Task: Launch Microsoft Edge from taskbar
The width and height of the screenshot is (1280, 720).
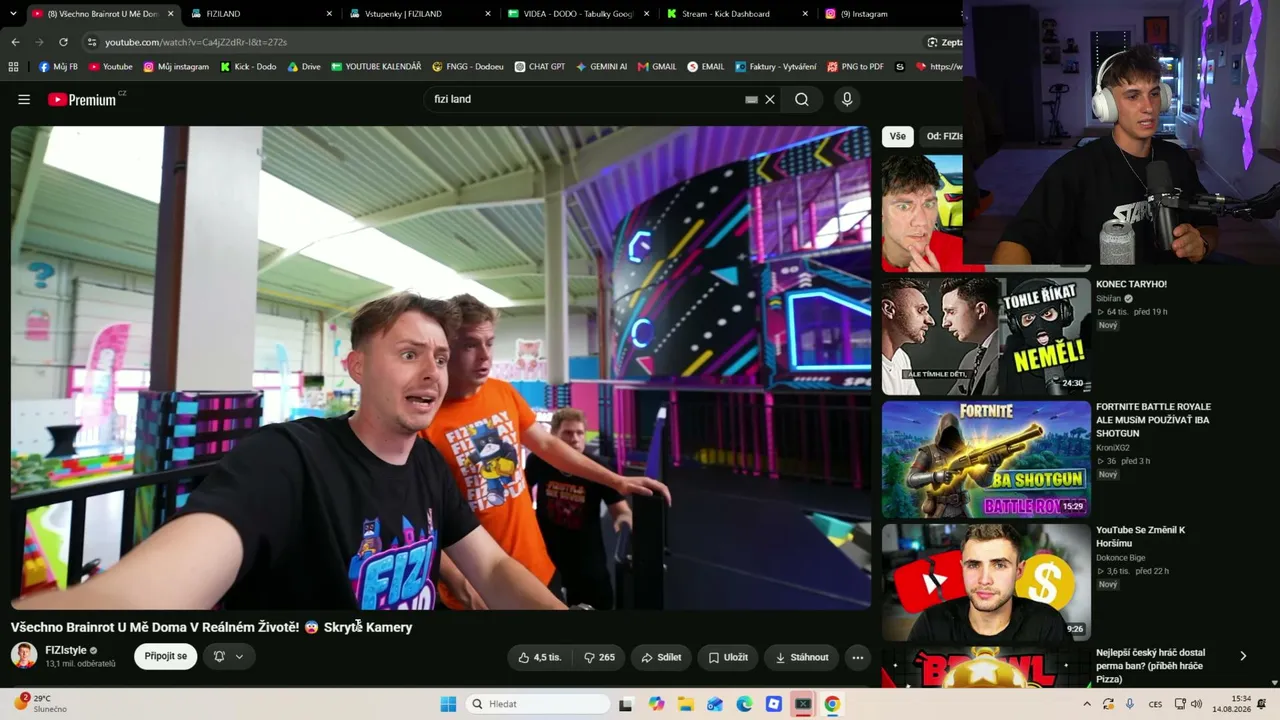Action: point(744,704)
